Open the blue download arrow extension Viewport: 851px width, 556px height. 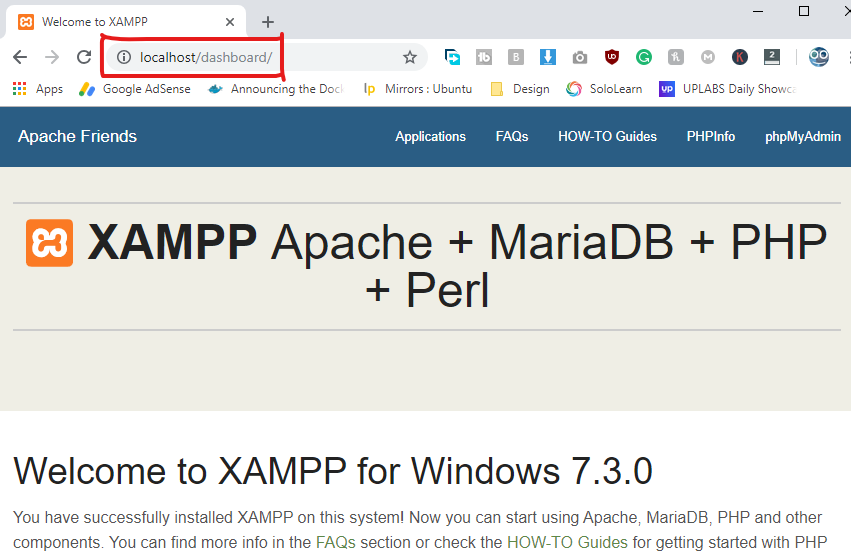548,57
